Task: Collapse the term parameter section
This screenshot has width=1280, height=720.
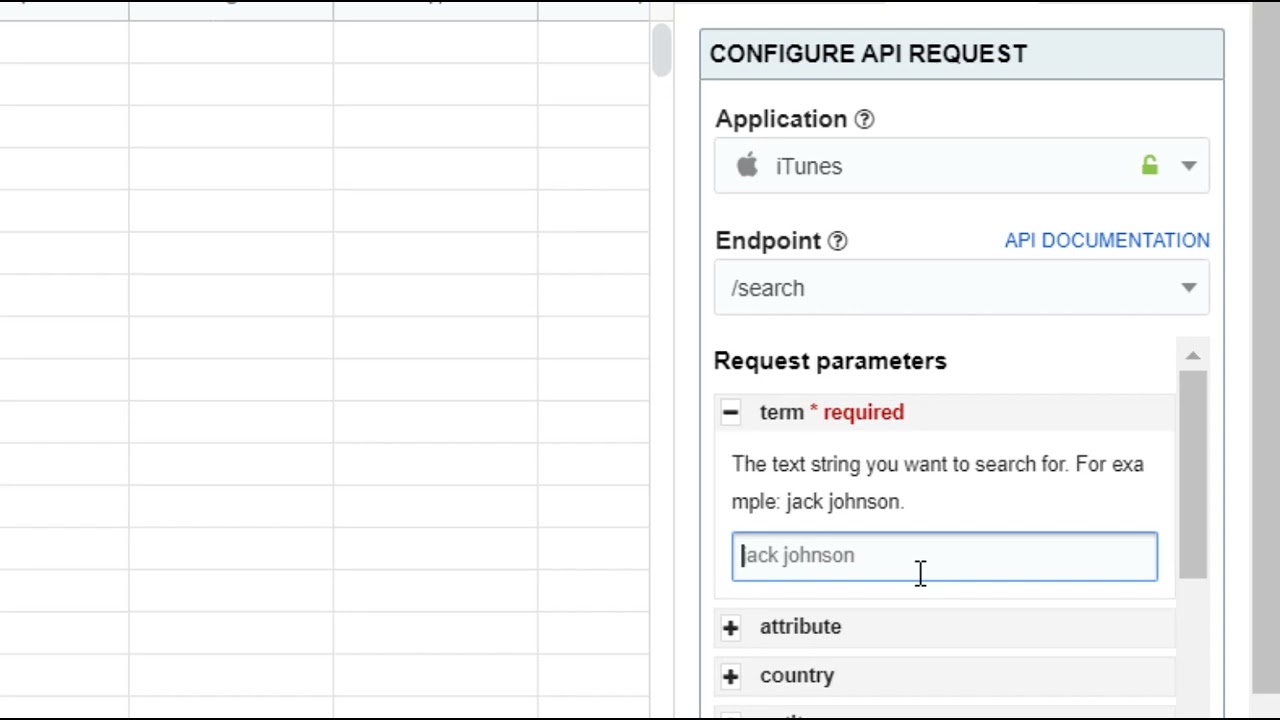Action: (730, 412)
